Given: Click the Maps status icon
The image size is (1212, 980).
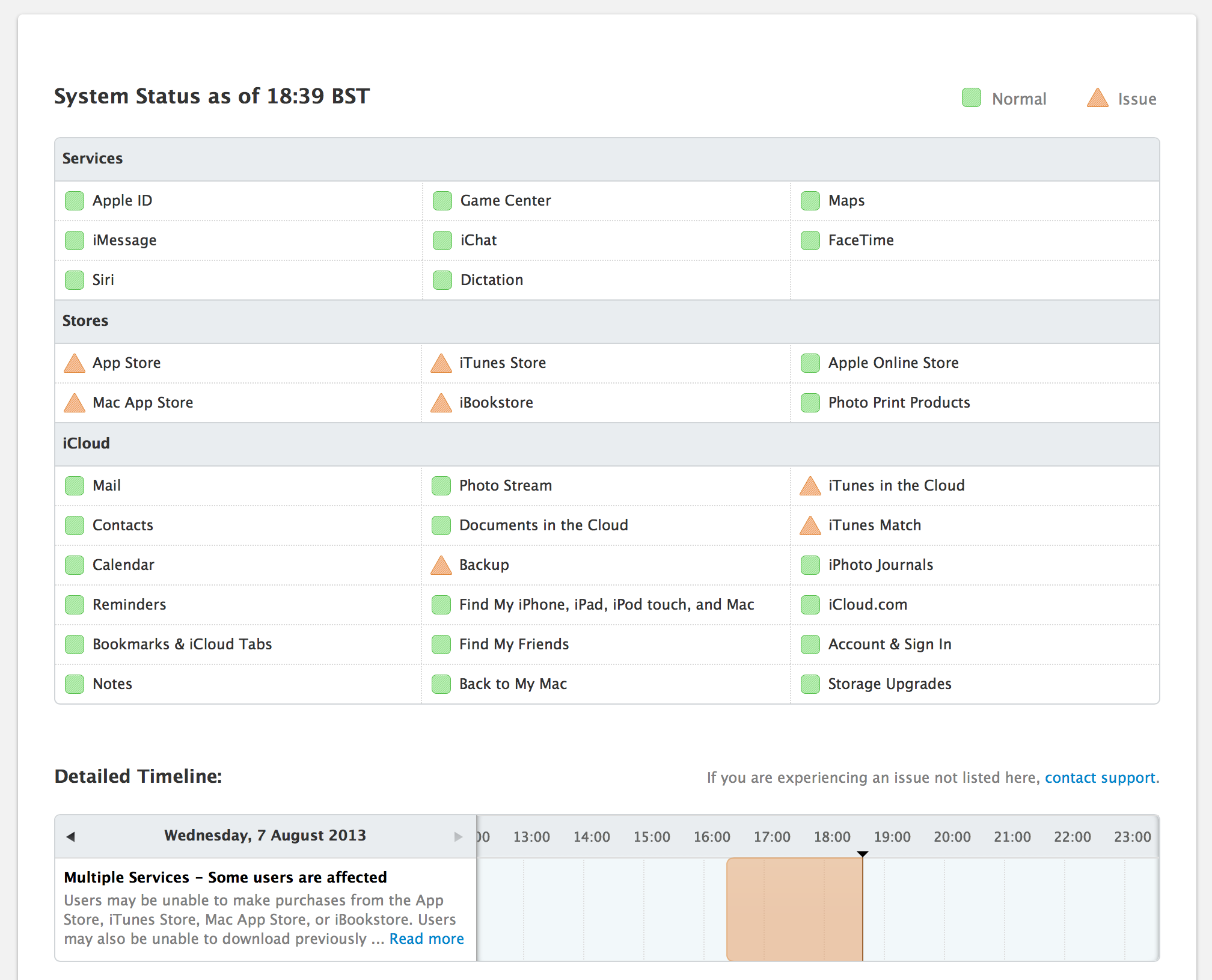Looking at the screenshot, I should click(810, 201).
